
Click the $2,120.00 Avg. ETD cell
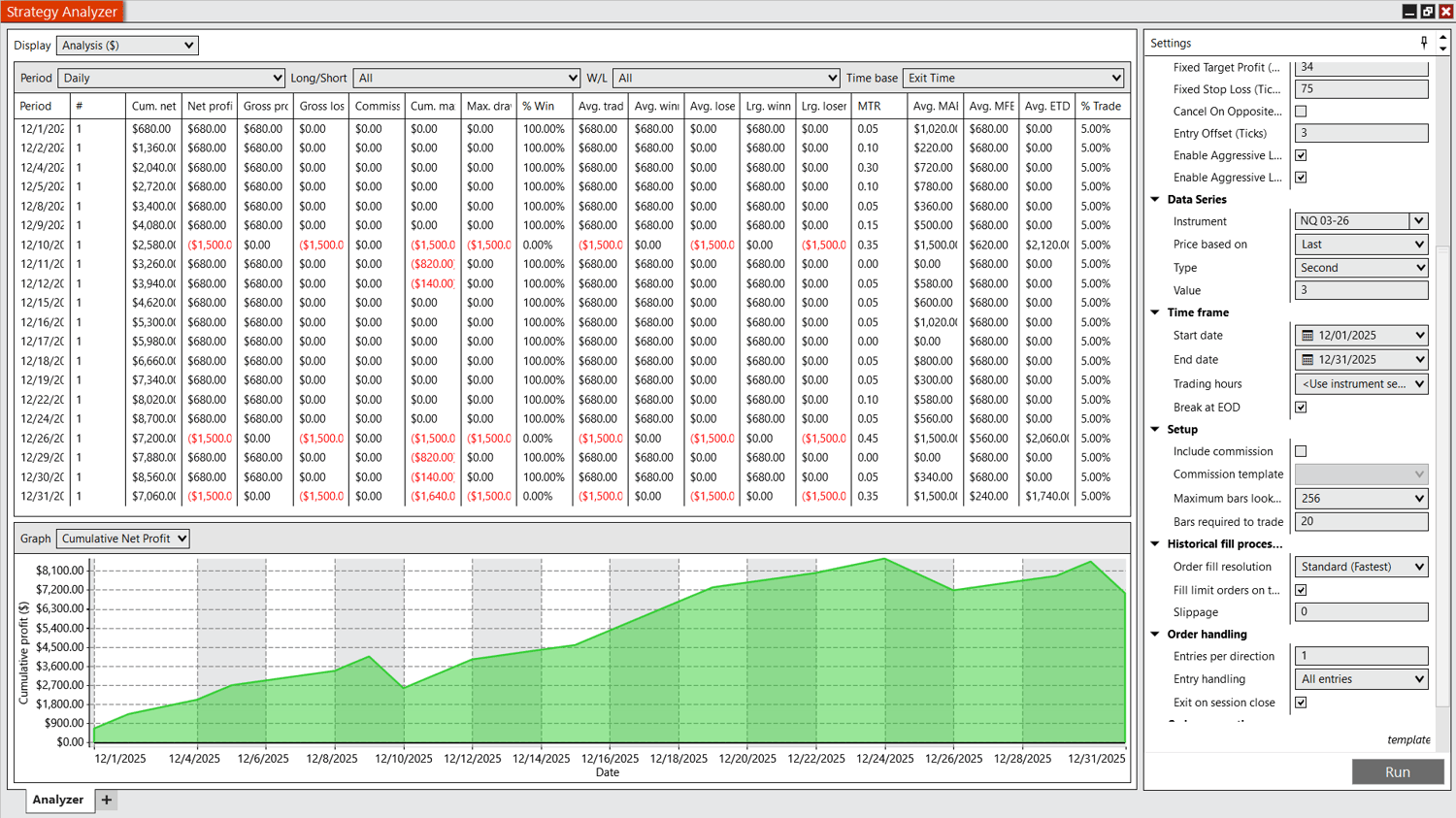[1047, 245]
